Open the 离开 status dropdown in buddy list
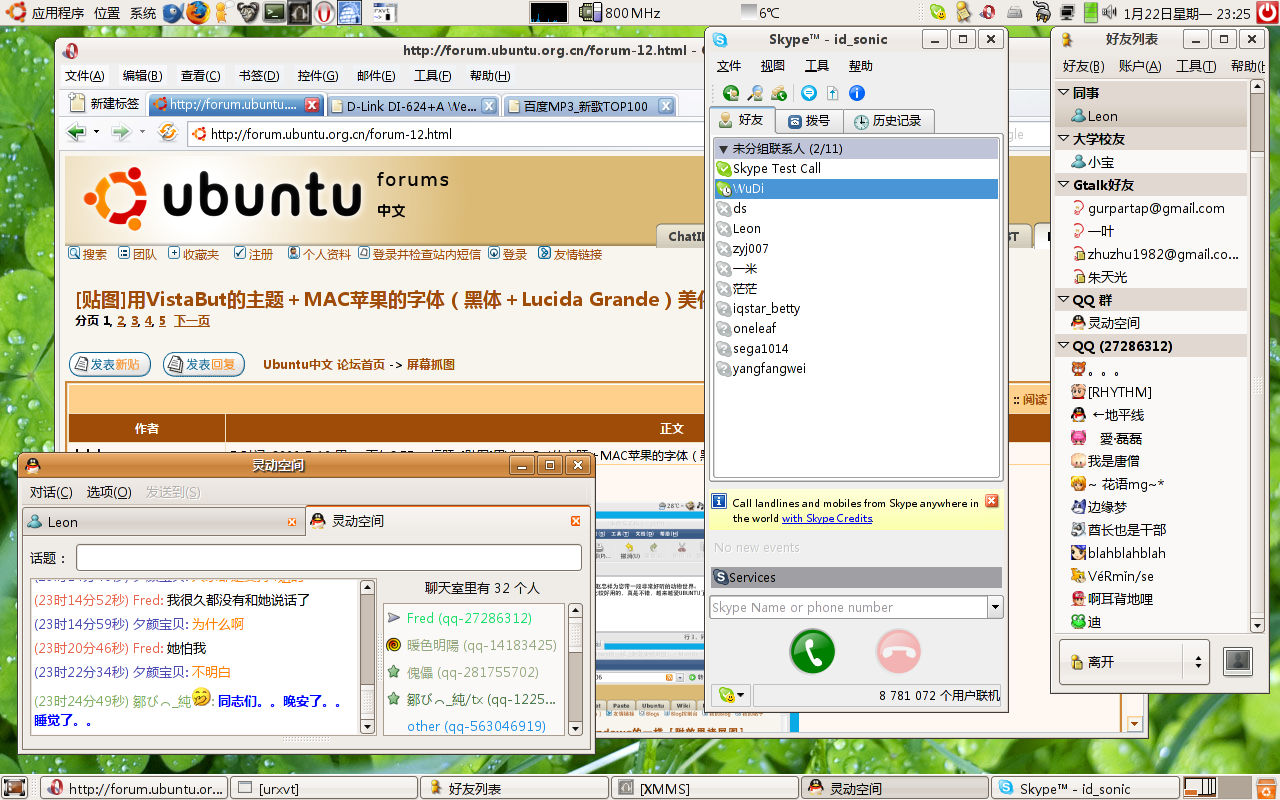Image resolution: width=1280 pixels, height=800 pixels. (1134, 661)
